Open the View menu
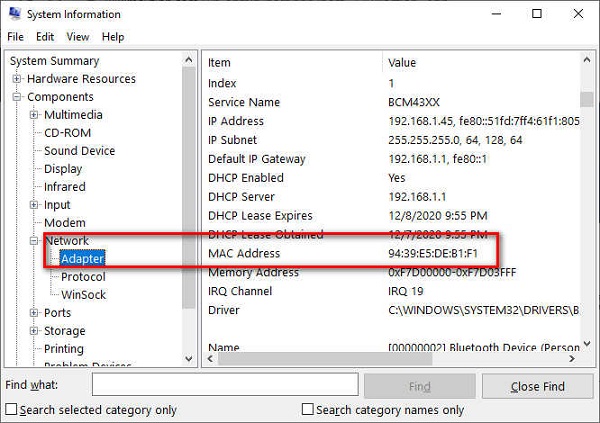Image resolution: width=600 pixels, height=423 pixels. [x=78, y=37]
